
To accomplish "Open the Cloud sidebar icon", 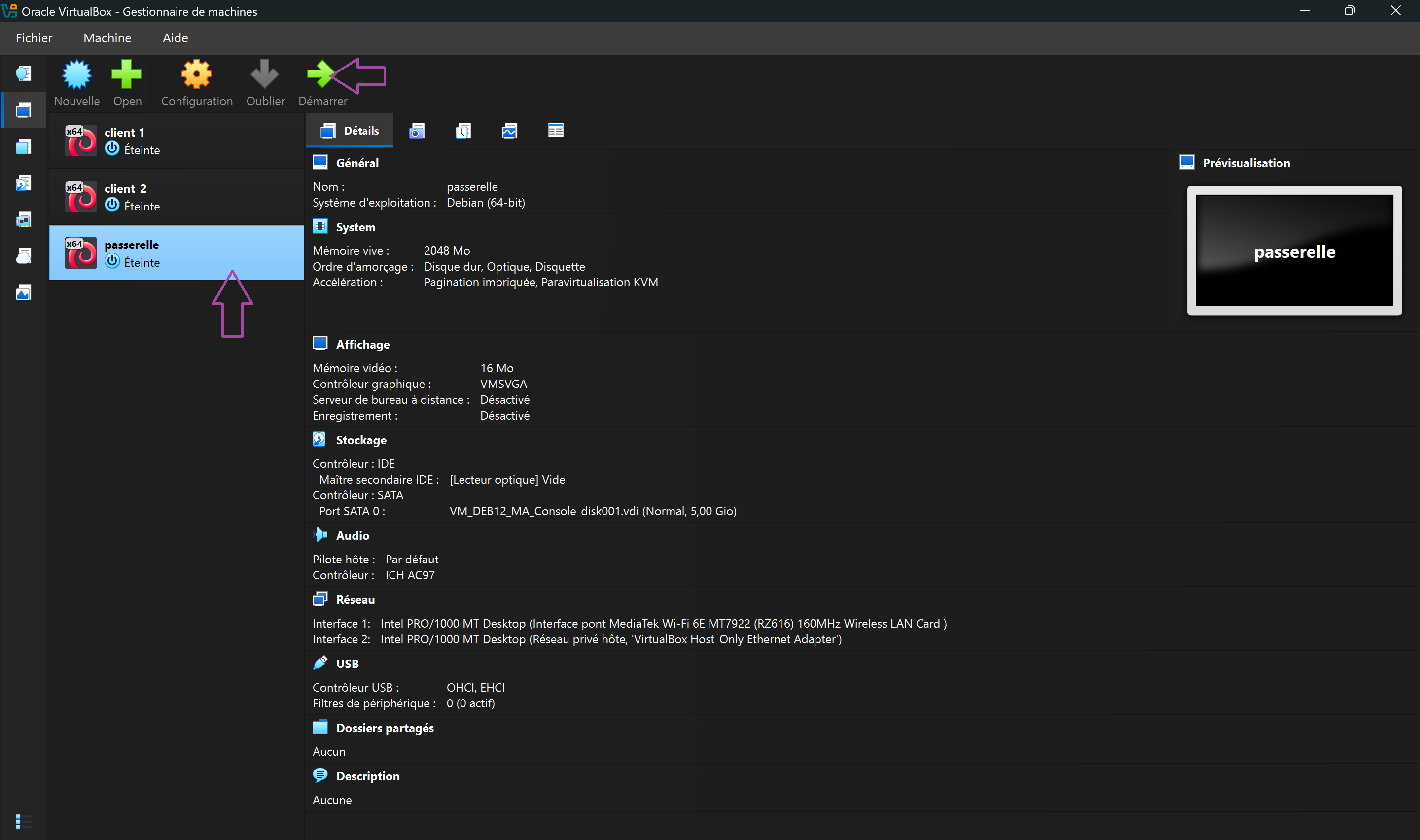I will [23, 256].
